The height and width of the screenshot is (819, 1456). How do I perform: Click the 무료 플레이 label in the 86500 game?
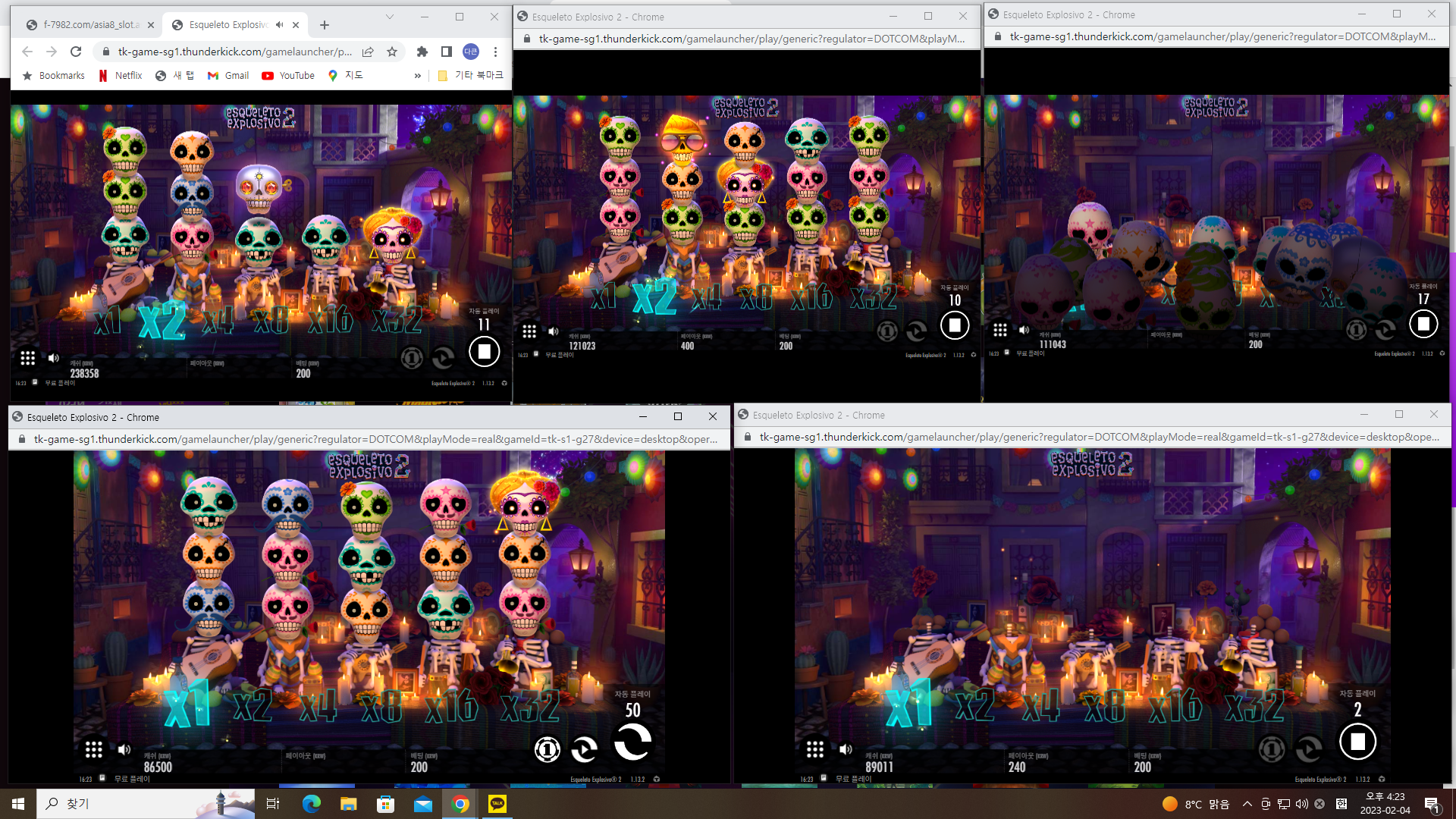(132, 779)
